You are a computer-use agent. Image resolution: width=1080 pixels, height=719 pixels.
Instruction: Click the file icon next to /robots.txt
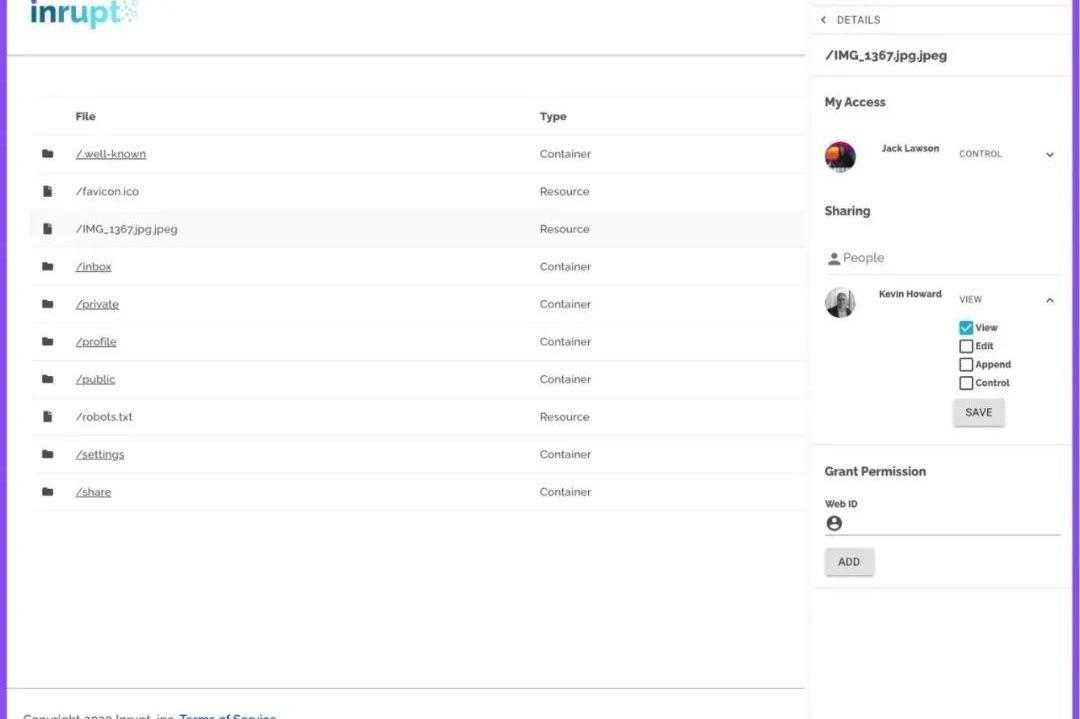click(x=47, y=417)
